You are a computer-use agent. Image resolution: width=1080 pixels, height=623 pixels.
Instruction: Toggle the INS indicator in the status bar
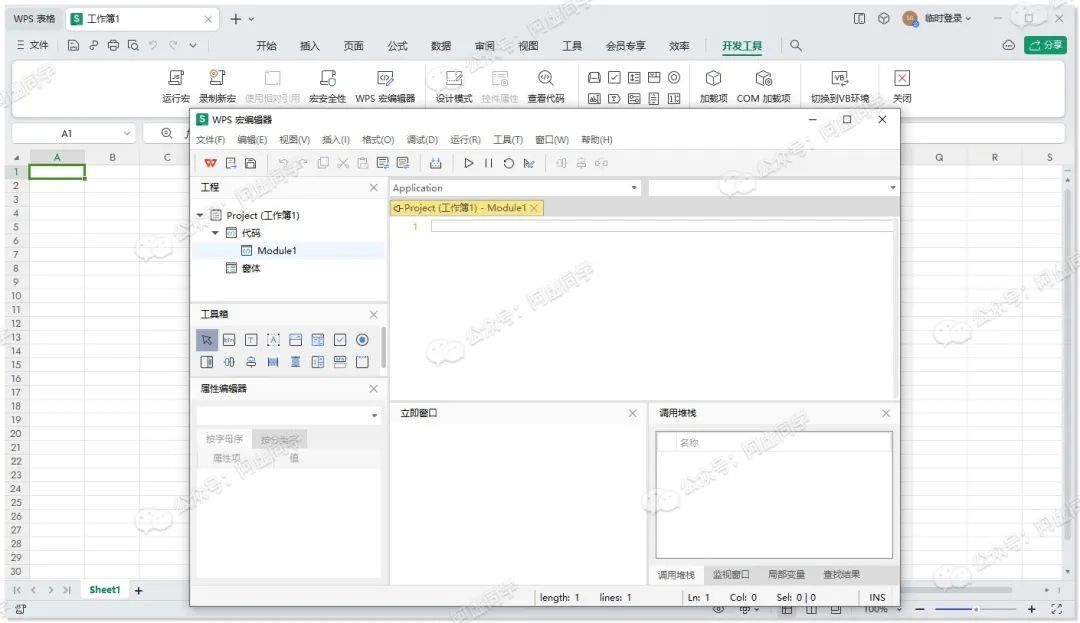(x=877, y=598)
